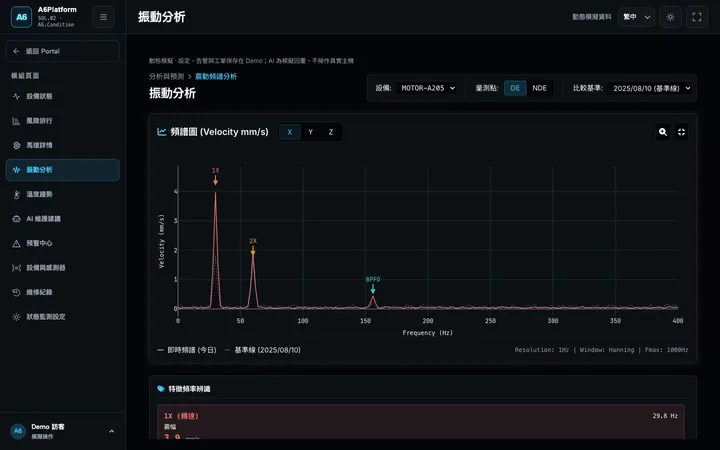Open the 繁中 language dropdown
720x450 pixels.
click(x=636, y=17)
